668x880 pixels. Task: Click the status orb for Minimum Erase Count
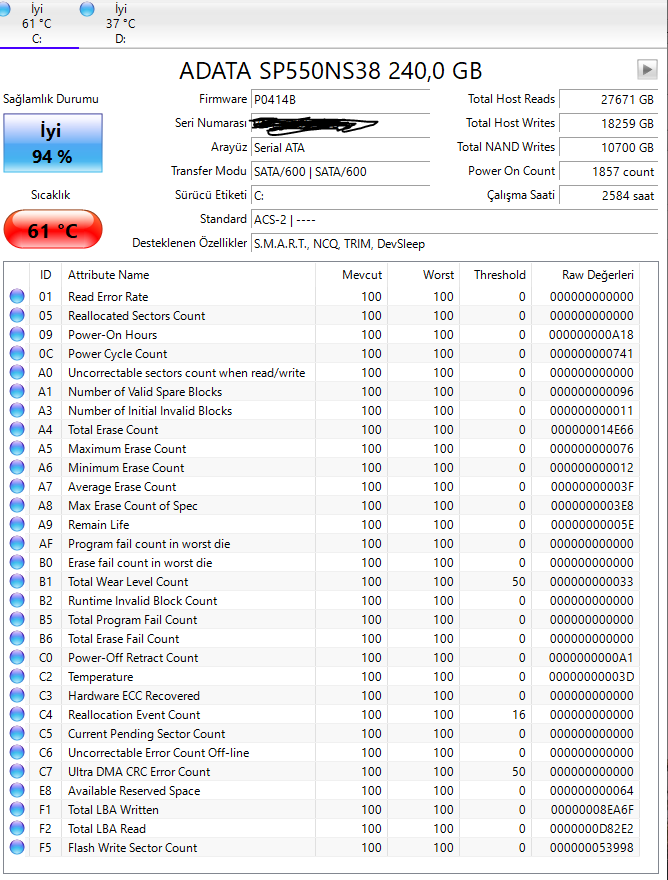[17, 468]
